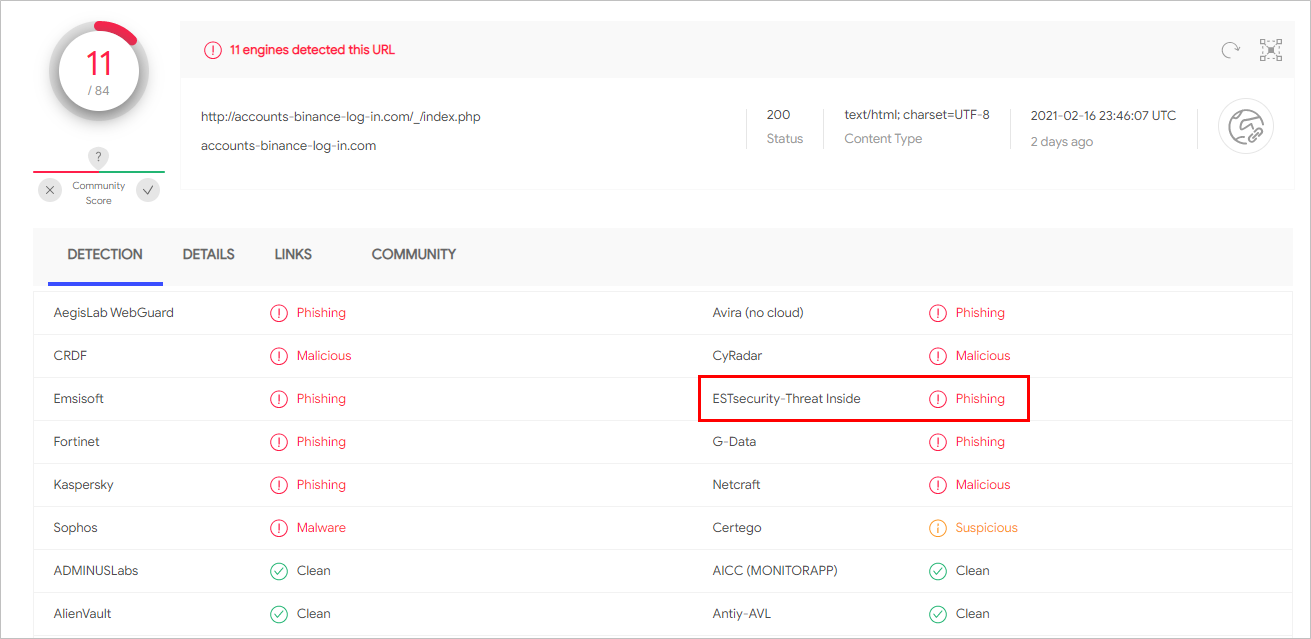1311x639 pixels.
Task: Click the G-Data vendor name
Action: [x=734, y=442]
